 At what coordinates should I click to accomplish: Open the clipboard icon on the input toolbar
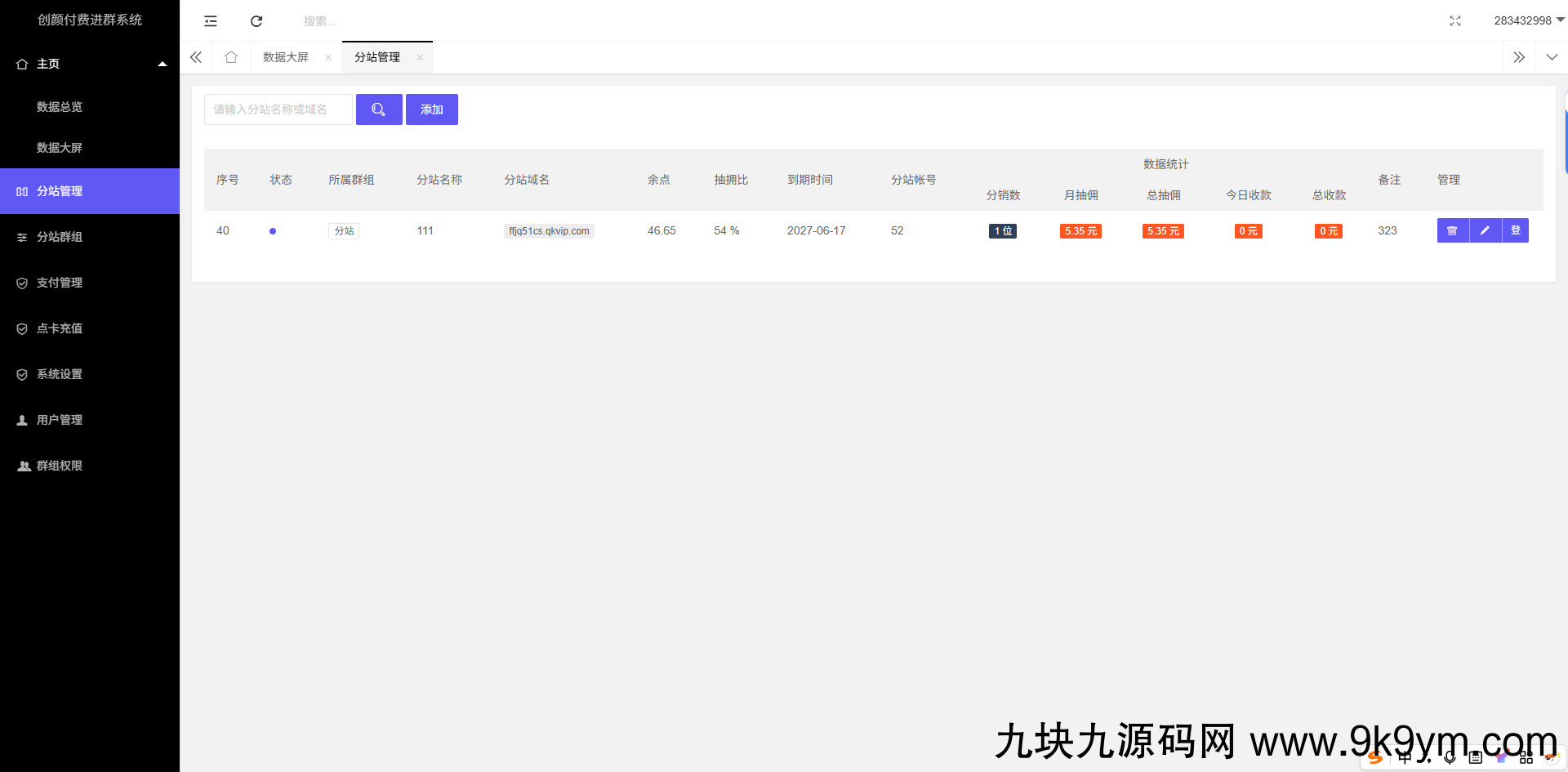point(1475,758)
